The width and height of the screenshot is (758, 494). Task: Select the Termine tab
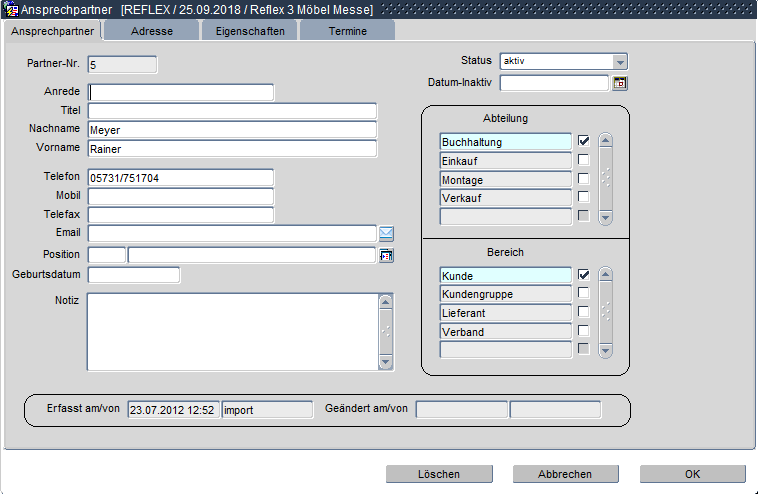tap(347, 31)
